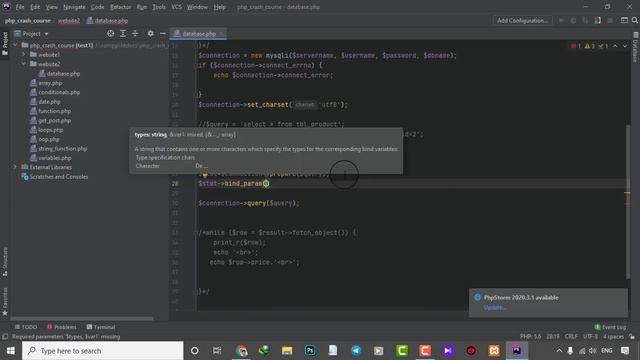Click the PHP language level status item
The image size is (640, 360).
click(x=530, y=337)
